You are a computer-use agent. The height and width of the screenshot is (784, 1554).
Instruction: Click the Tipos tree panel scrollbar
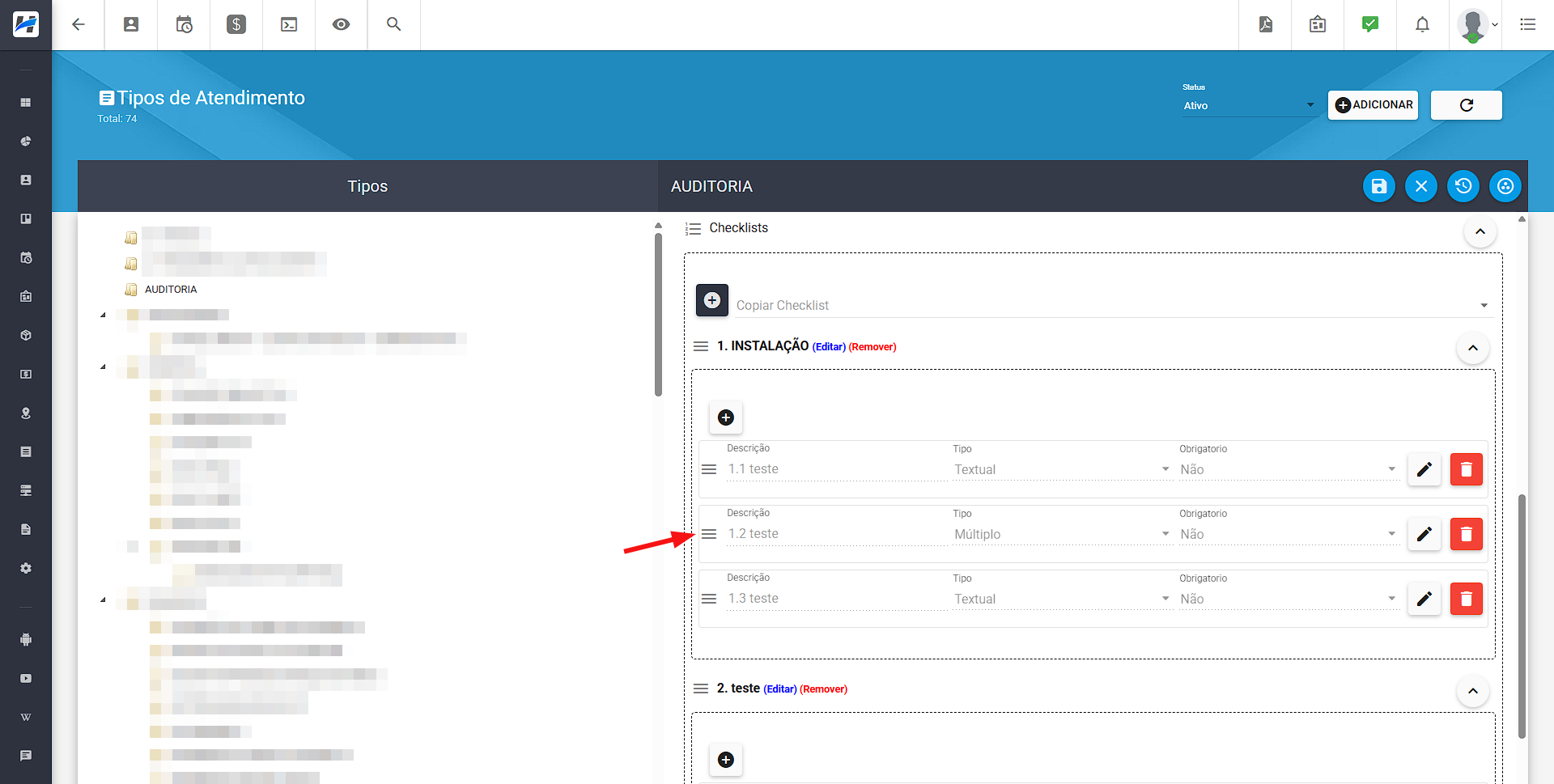pyautogui.click(x=658, y=315)
